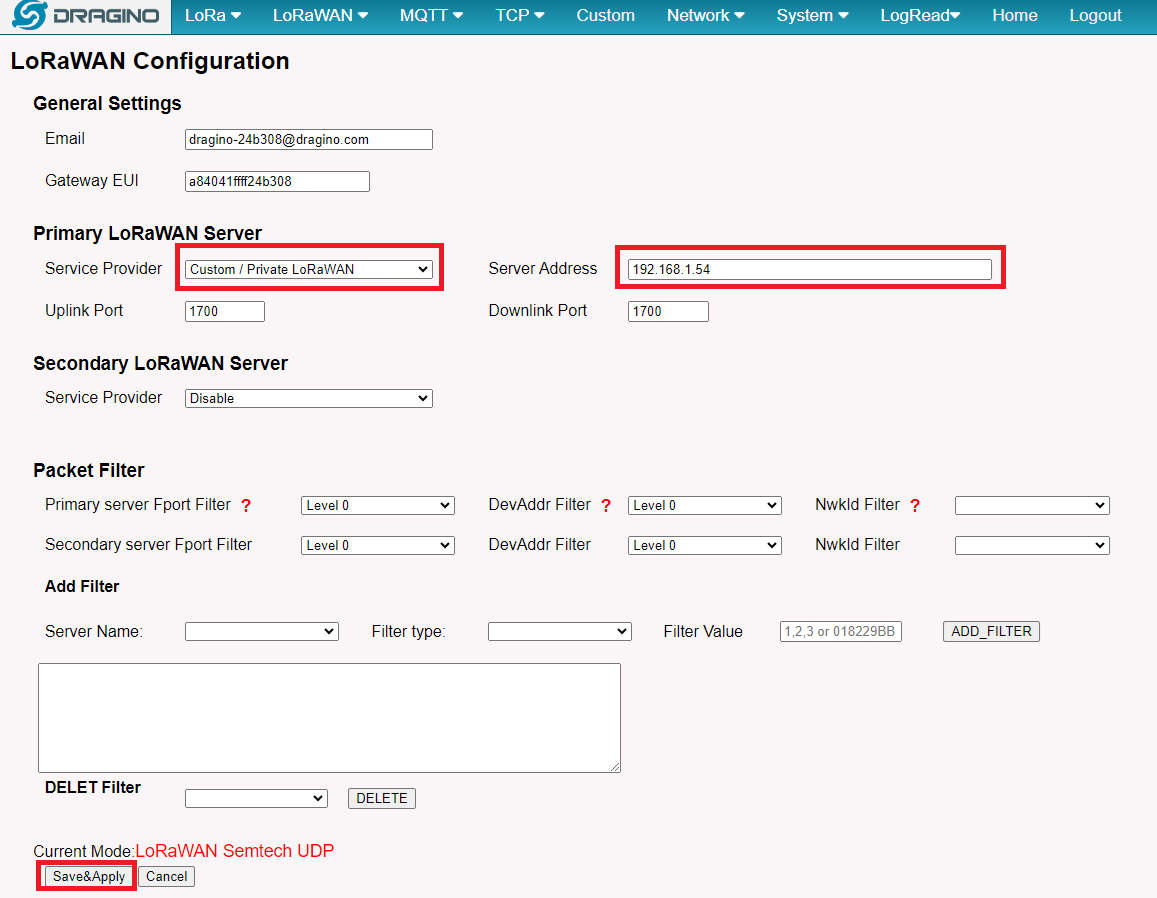Screen dimensions: 1157x898
Task: Open the Filter type dropdown
Action: (559, 632)
